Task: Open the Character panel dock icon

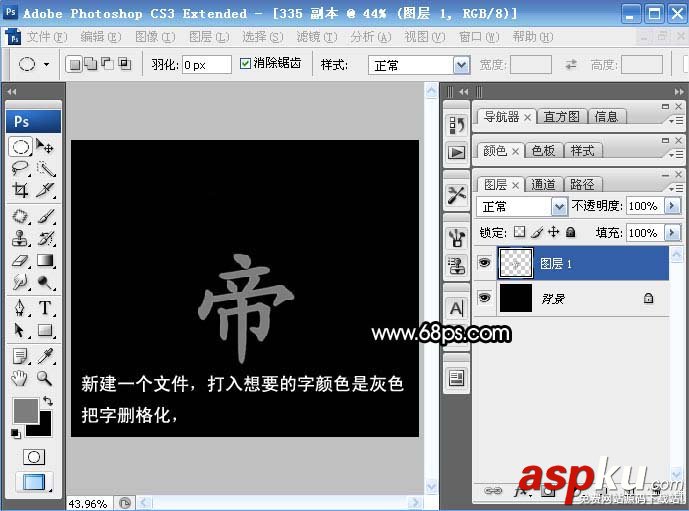Action: (x=457, y=308)
